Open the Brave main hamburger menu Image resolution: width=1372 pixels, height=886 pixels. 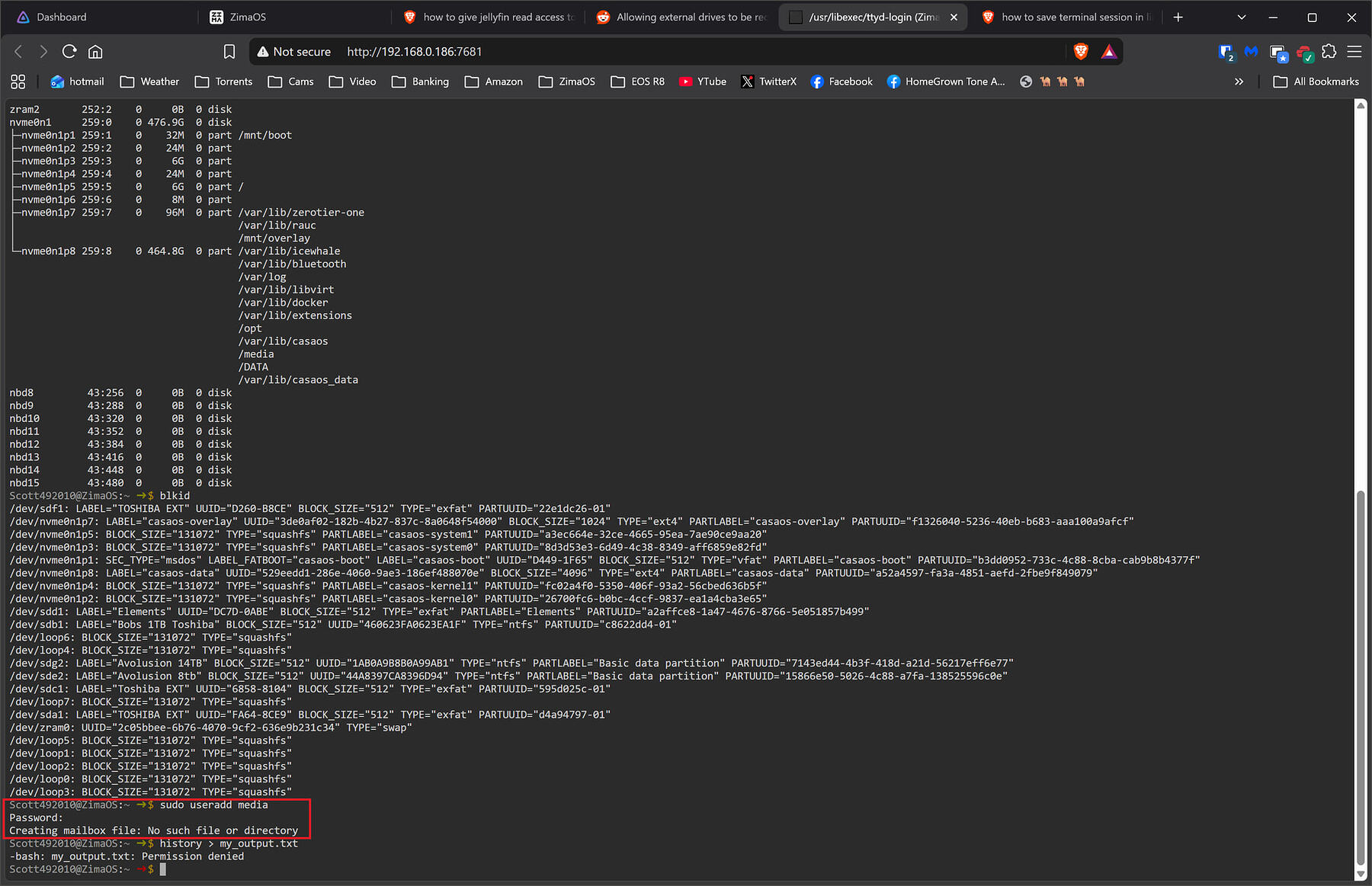1354,52
